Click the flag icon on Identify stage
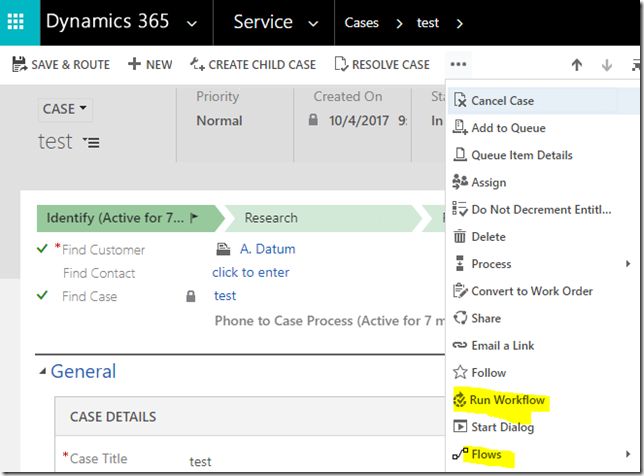 pyautogui.click(x=194, y=218)
